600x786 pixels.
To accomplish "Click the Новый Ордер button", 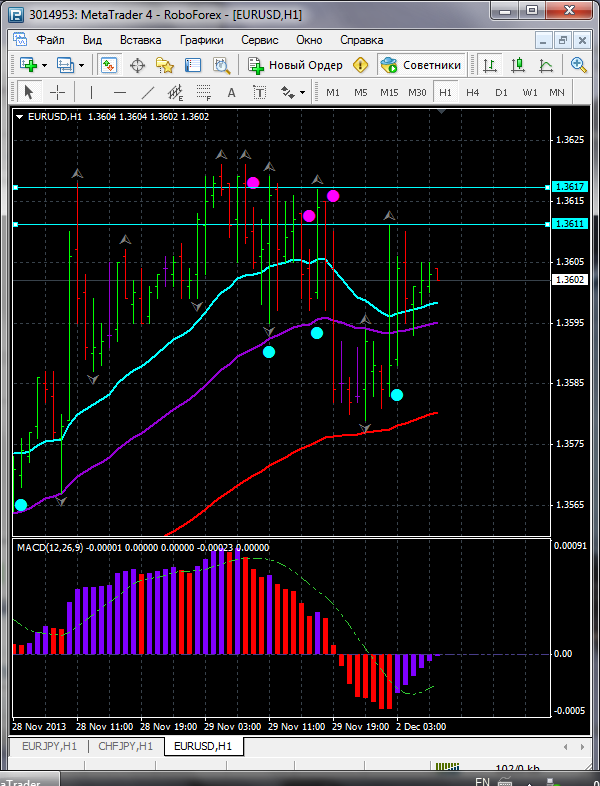I will click(x=296, y=65).
